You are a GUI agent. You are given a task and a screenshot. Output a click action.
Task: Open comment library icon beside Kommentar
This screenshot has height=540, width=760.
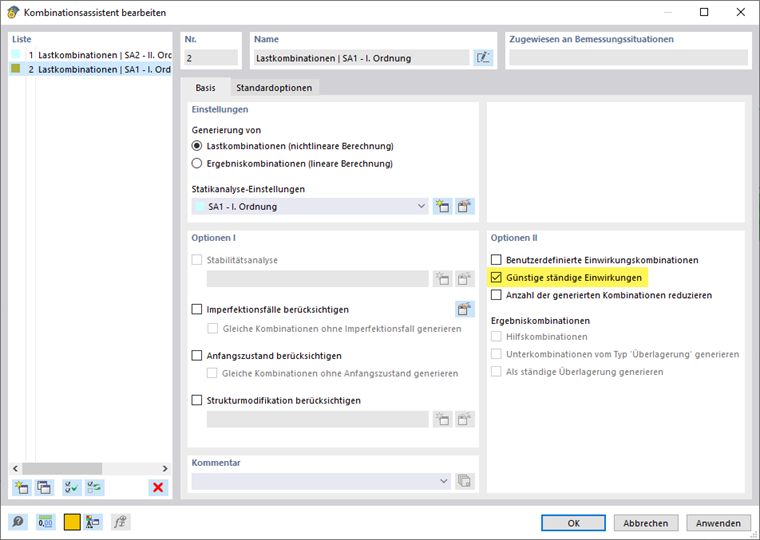coord(464,481)
